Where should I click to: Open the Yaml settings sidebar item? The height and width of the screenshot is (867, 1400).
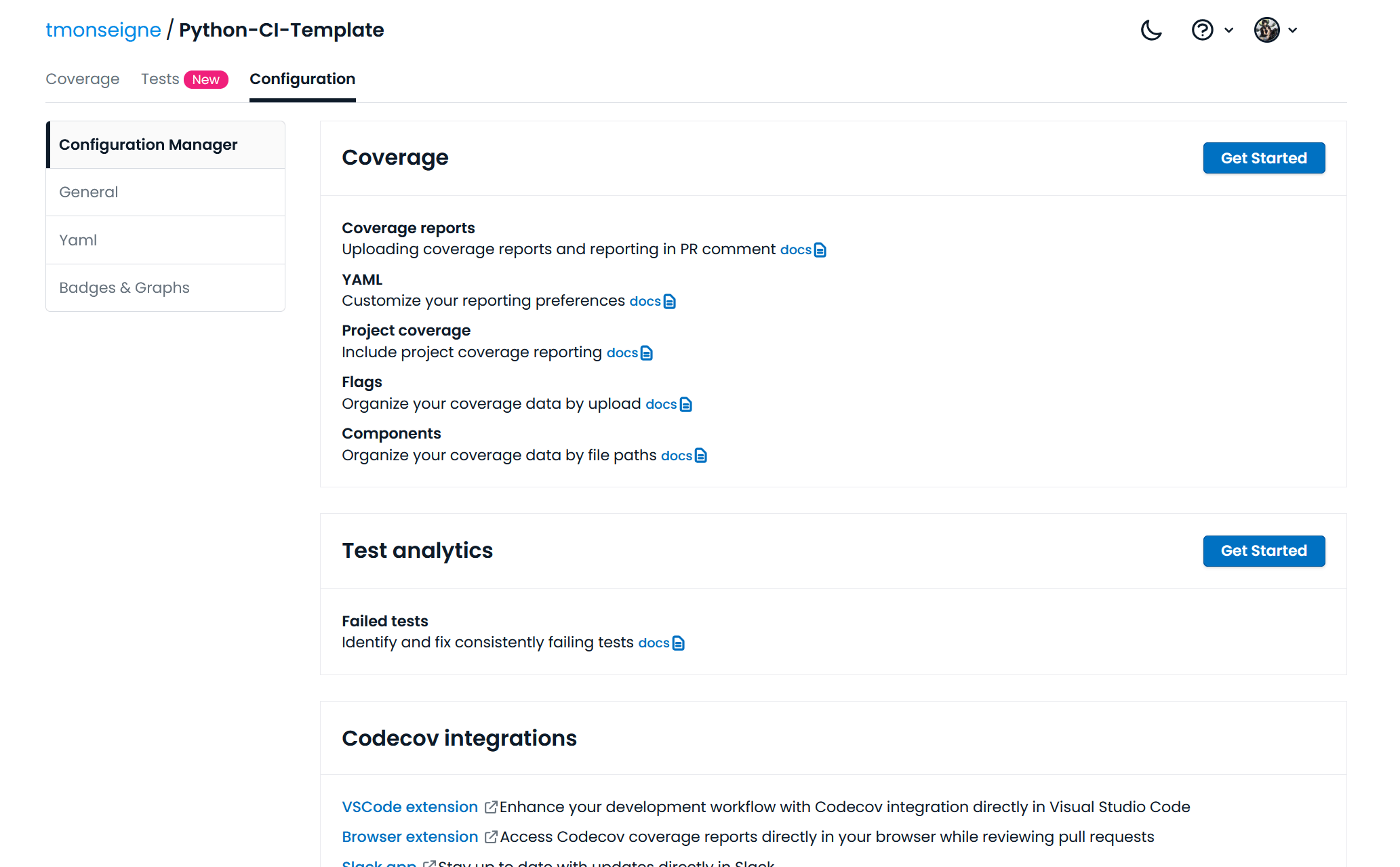[x=78, y=241]
